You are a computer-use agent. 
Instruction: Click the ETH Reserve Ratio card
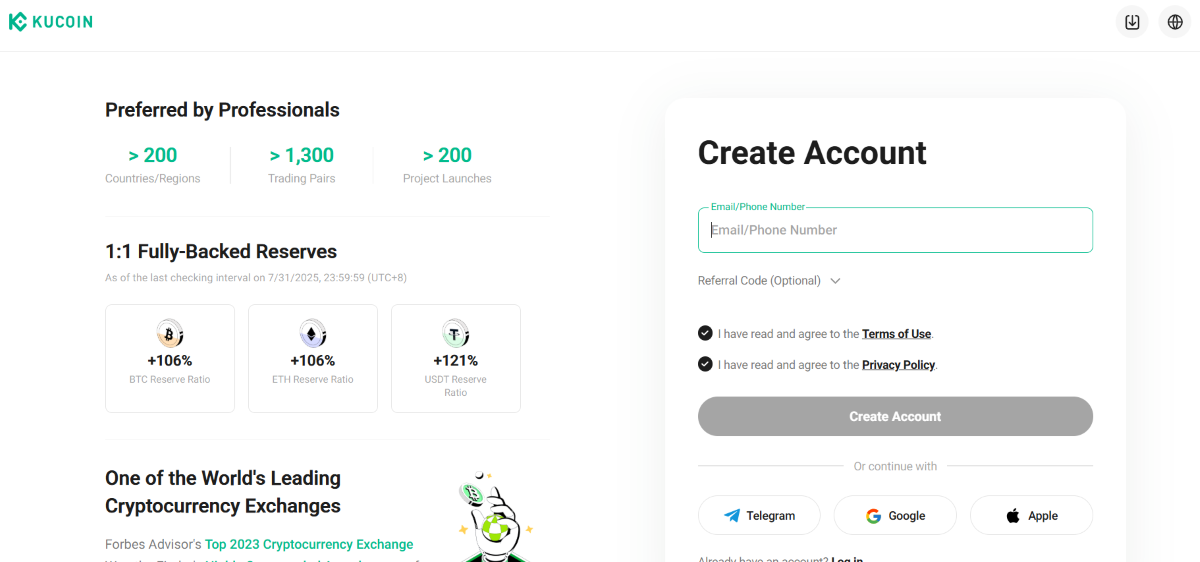coord(313,358)
